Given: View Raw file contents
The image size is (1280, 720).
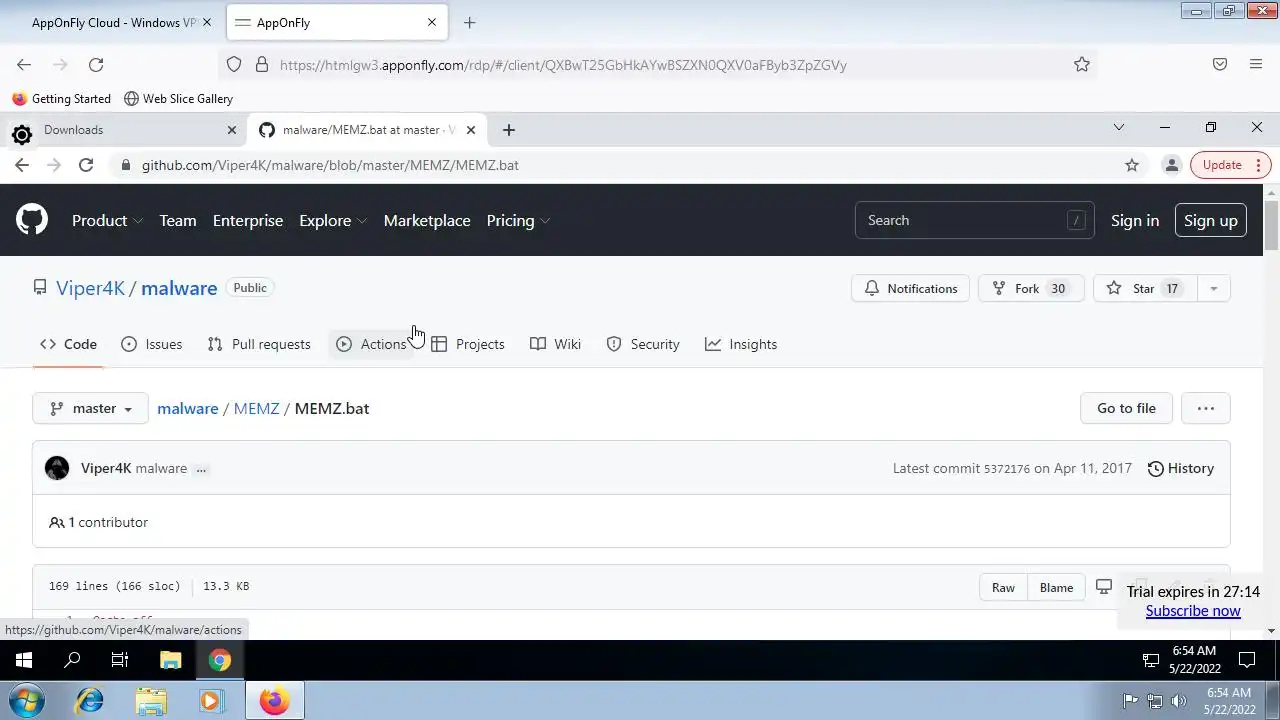Looking at the screenshot, I should click(1003, 587).
